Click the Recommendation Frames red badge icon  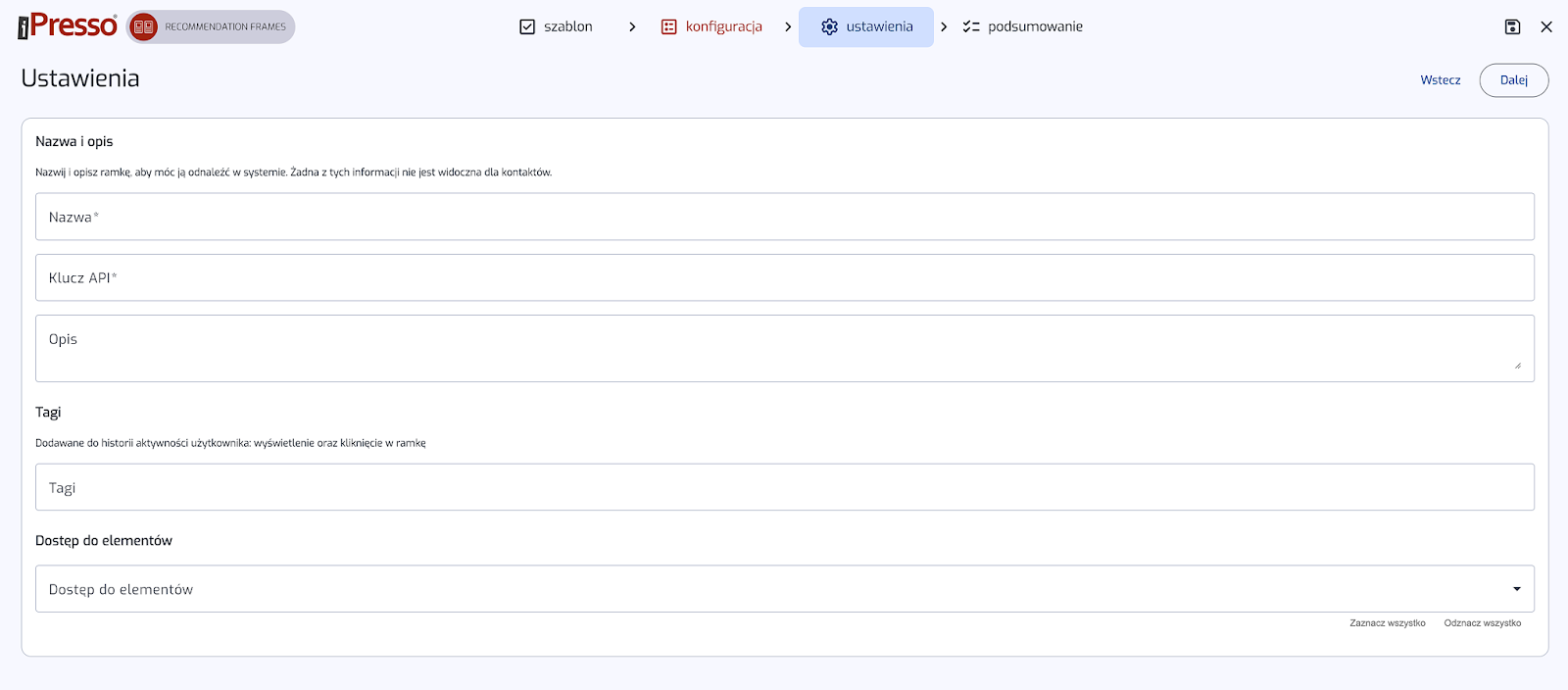144,27
